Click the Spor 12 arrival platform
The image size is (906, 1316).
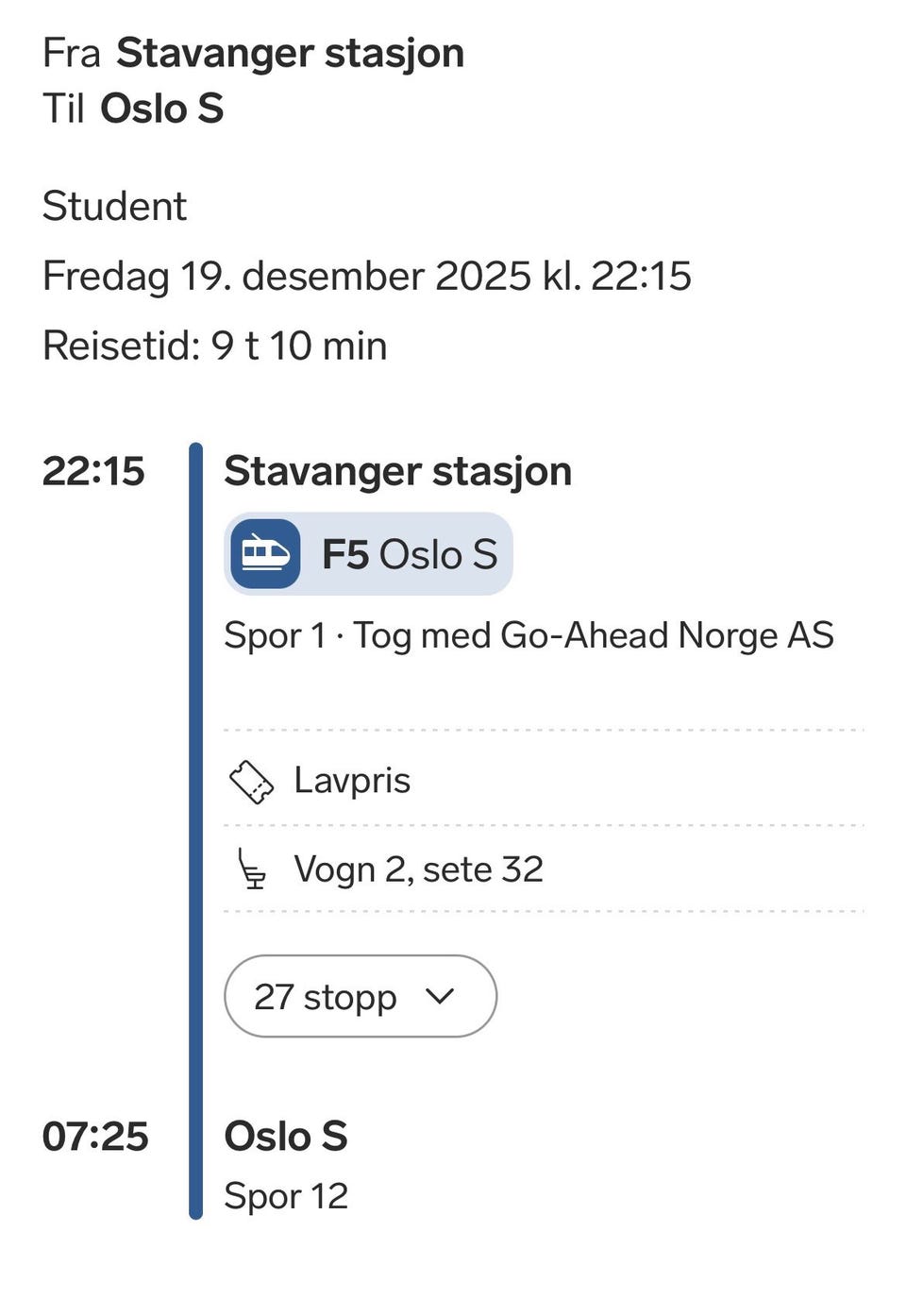pyautogui.click(x=286, y=1196)
